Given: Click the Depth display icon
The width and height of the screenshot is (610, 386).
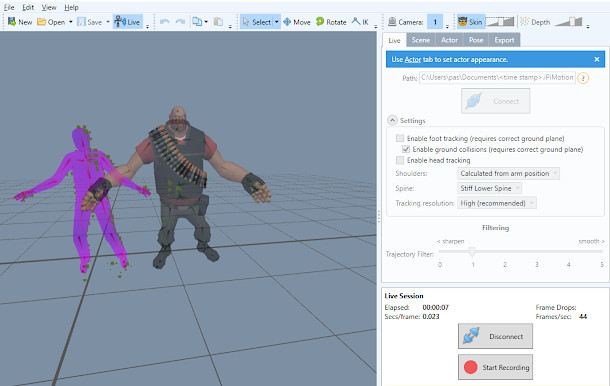Looking at the screenshot, I should [x=525, y=22].
